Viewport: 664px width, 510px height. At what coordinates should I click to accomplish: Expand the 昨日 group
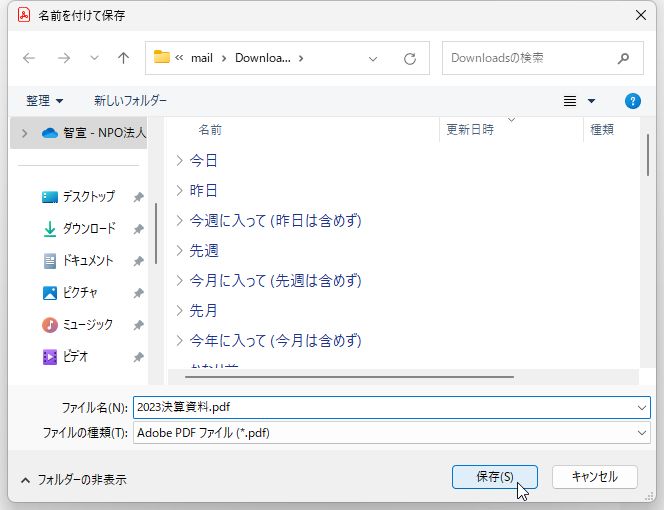pos(180,191)
